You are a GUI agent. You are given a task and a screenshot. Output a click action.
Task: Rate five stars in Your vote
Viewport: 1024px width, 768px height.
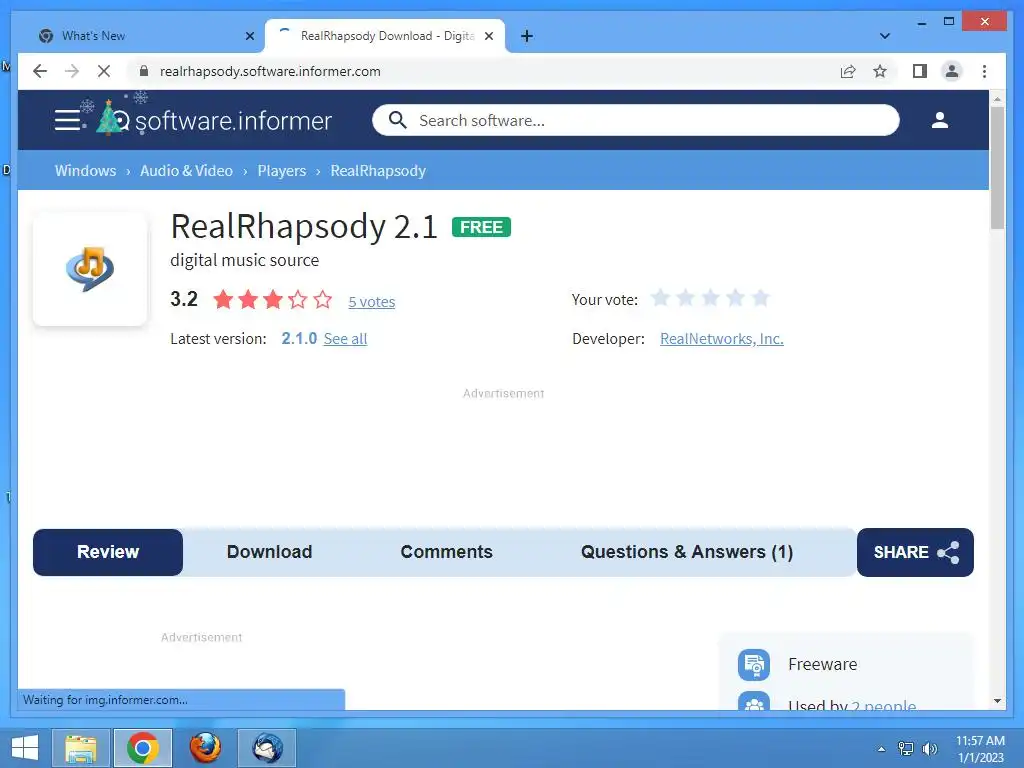click(760, 298)
